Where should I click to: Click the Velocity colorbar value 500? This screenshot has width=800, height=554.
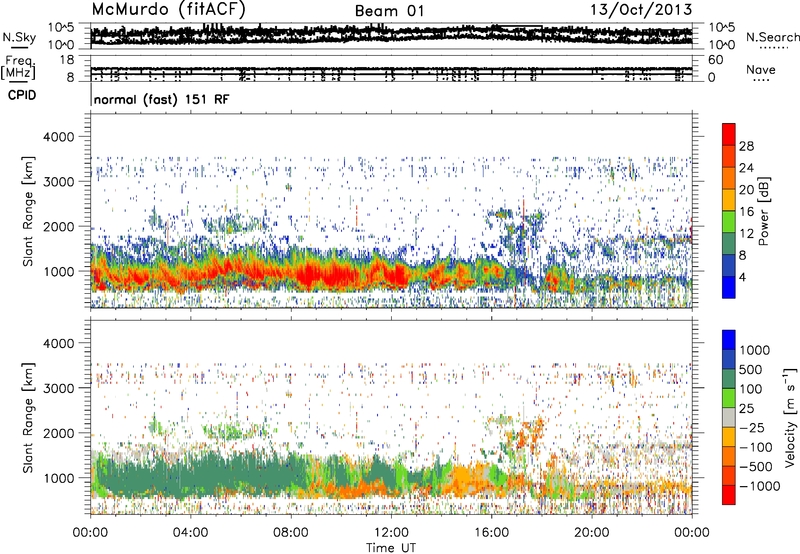click(x=751, y=369)
